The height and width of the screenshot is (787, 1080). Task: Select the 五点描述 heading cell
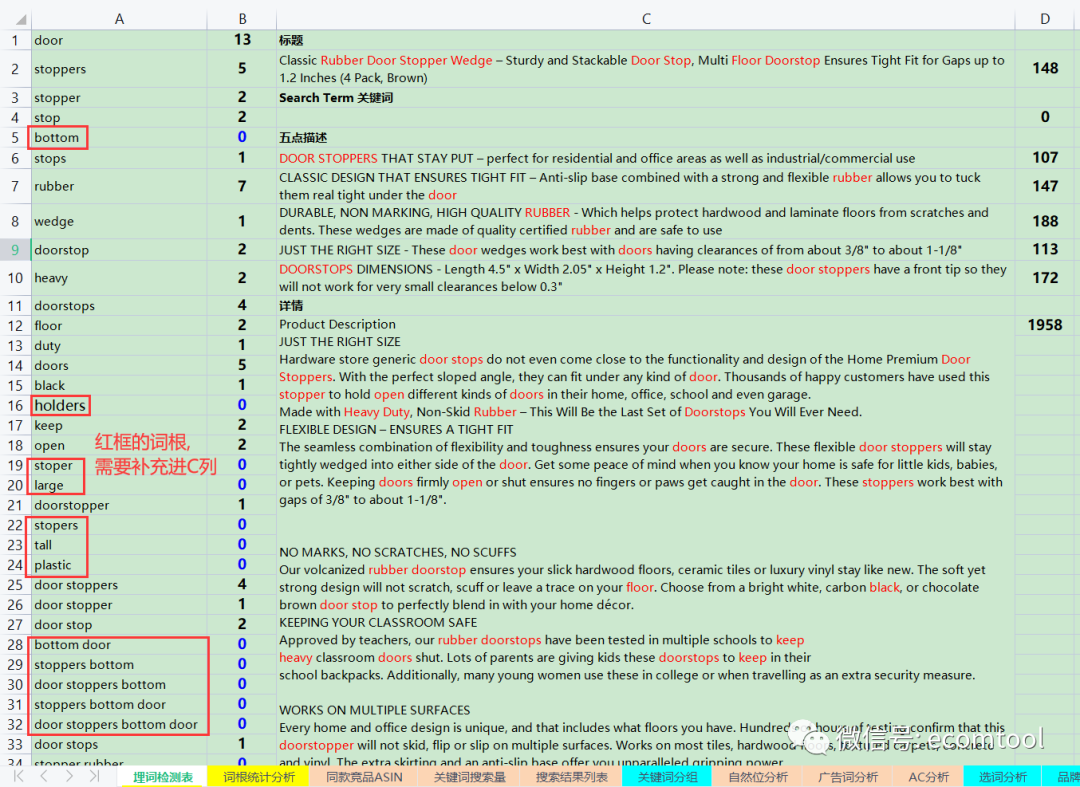(x=645, y=138)
